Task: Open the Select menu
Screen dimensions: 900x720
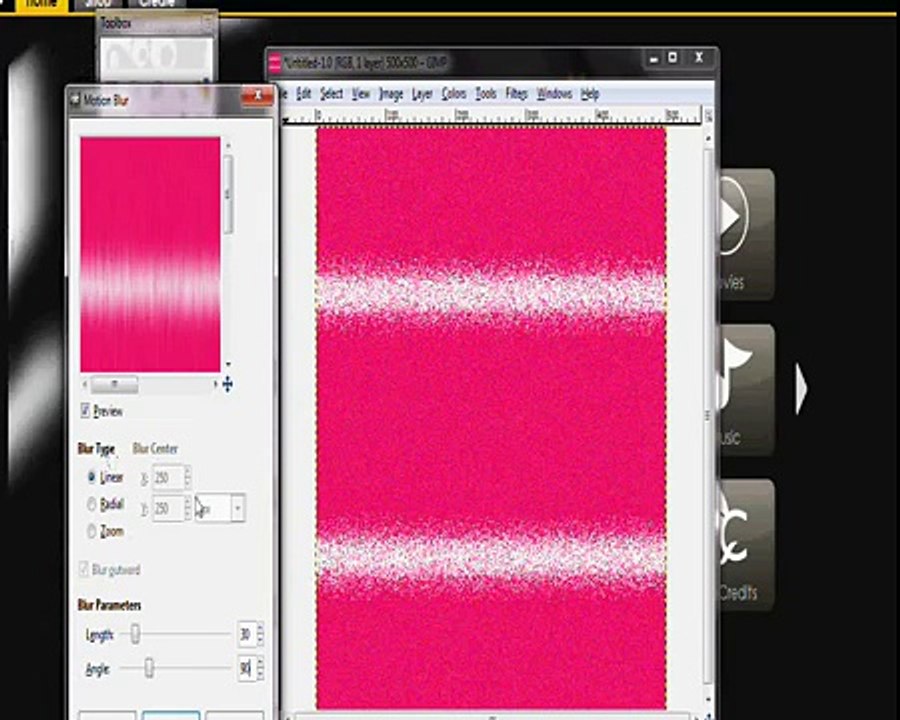Action: (x=331, y=94)
